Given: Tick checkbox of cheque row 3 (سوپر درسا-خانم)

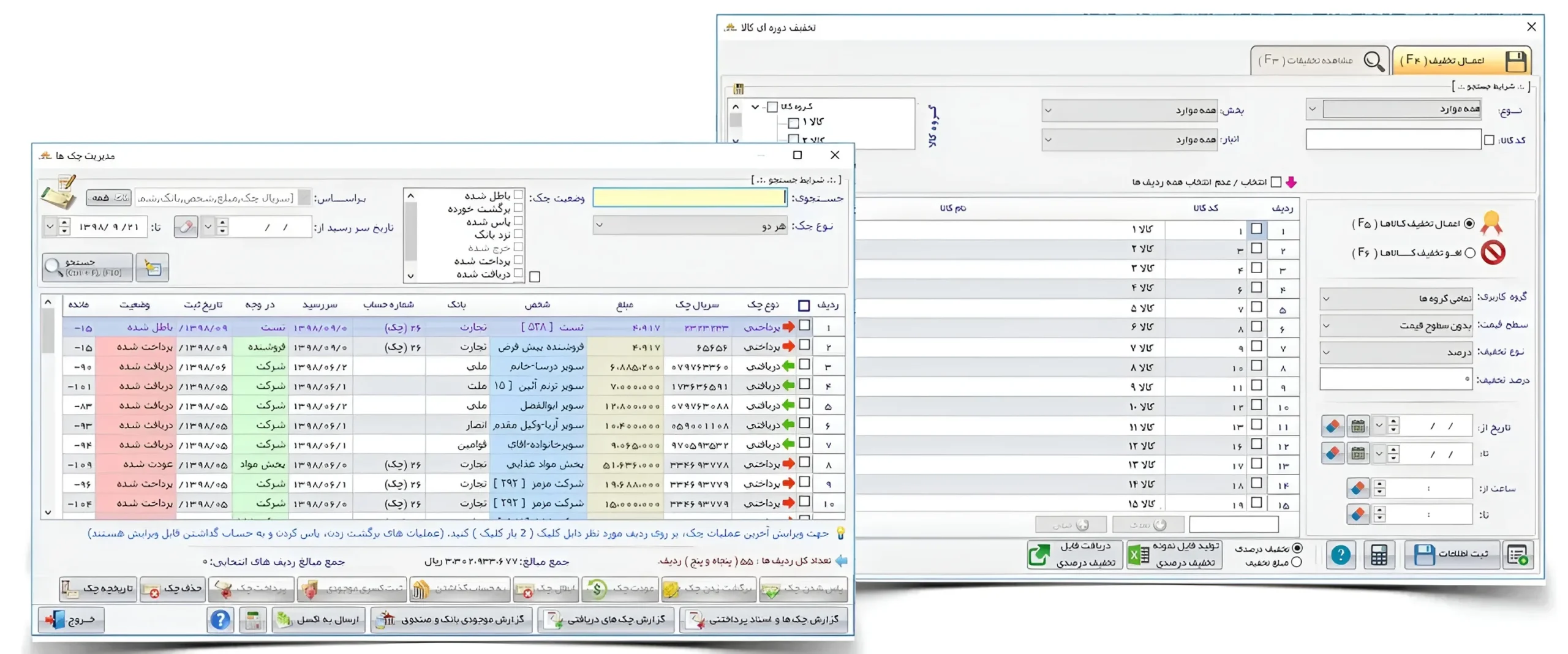Looking at the screenshot, I should pos(805,364).
